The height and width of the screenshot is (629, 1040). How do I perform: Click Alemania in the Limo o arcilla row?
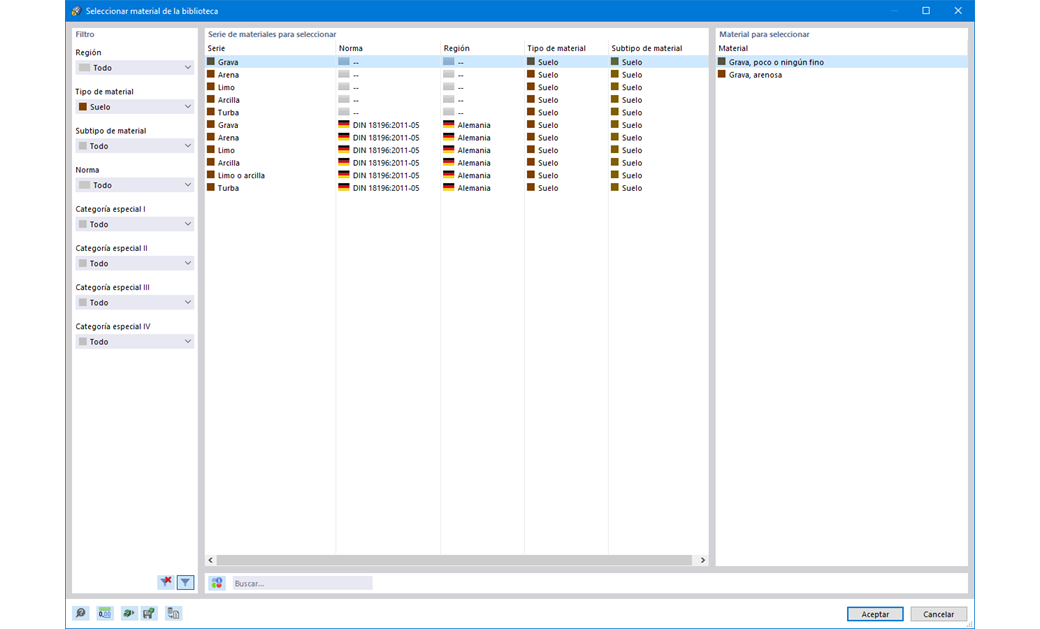(x=474, y=175)
